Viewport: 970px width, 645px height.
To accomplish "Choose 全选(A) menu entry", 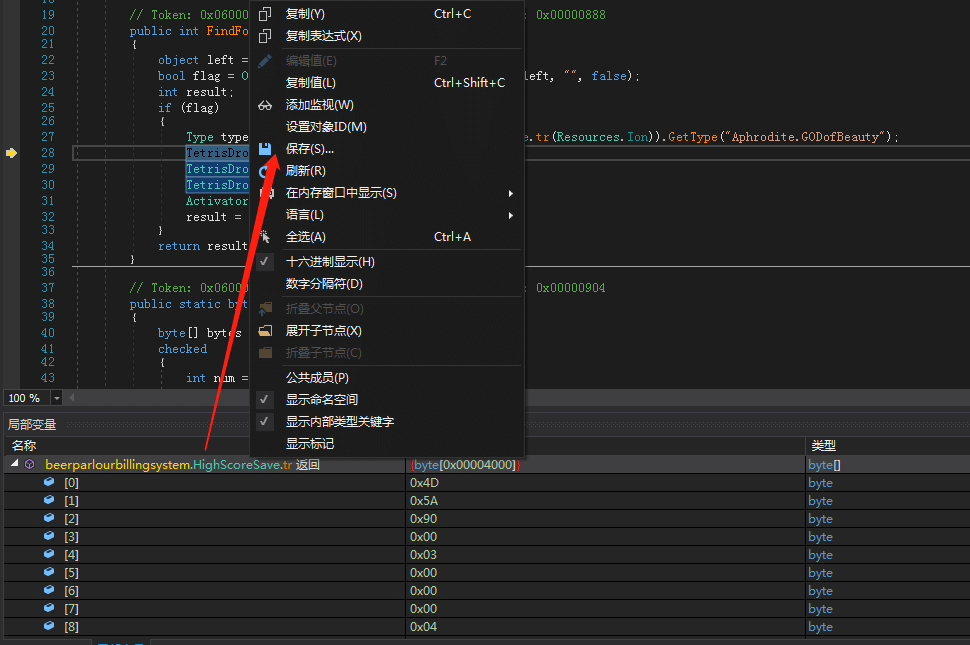I will pos(387,237).
